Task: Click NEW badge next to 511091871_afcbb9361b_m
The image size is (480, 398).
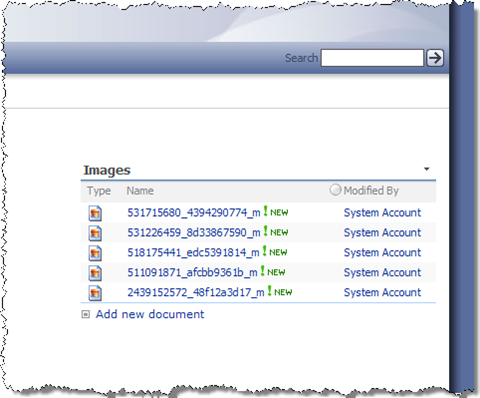Action: 273,272
